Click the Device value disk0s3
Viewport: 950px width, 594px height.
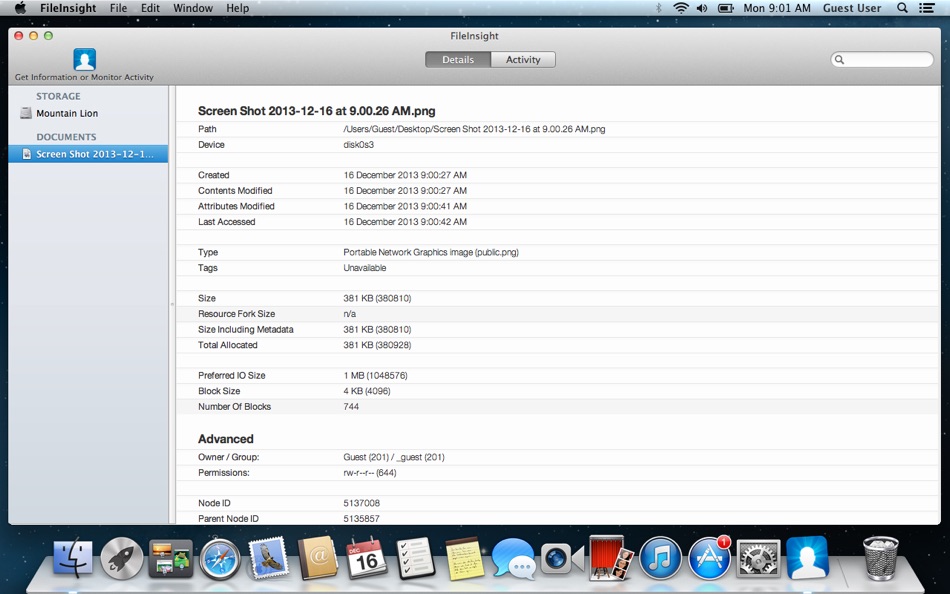pyautogui.click(x=359, y=145)
